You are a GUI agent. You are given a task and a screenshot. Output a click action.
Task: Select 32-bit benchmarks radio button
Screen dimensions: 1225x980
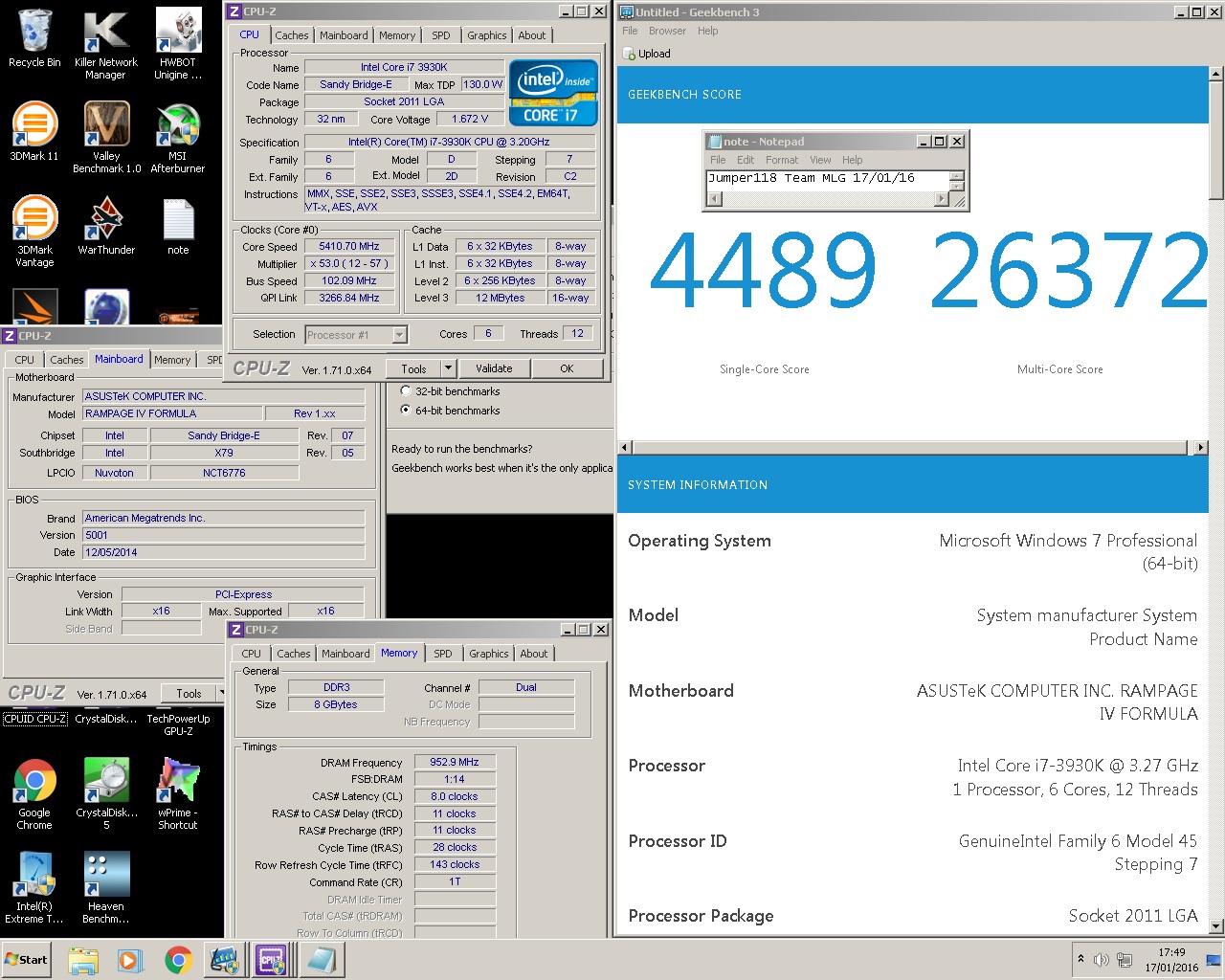click(406, 391)
